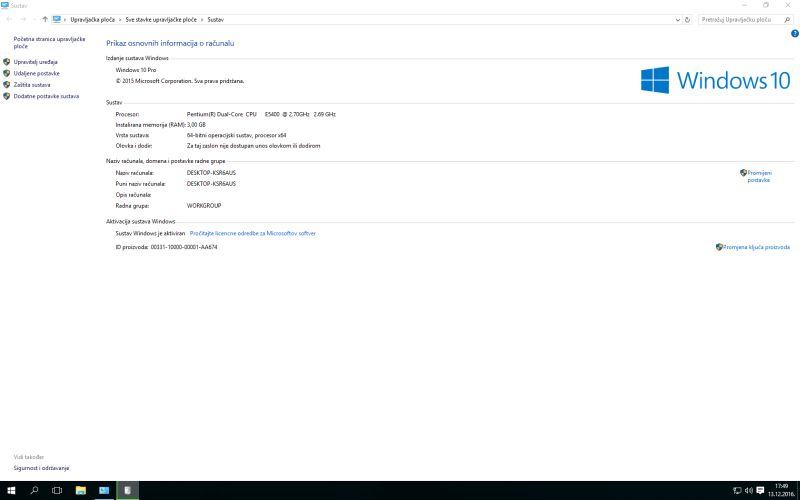Click the shield icon beside Upravitelj uređaja
The height and width of the screenshot is (500, 800).
tap(7, 62)
